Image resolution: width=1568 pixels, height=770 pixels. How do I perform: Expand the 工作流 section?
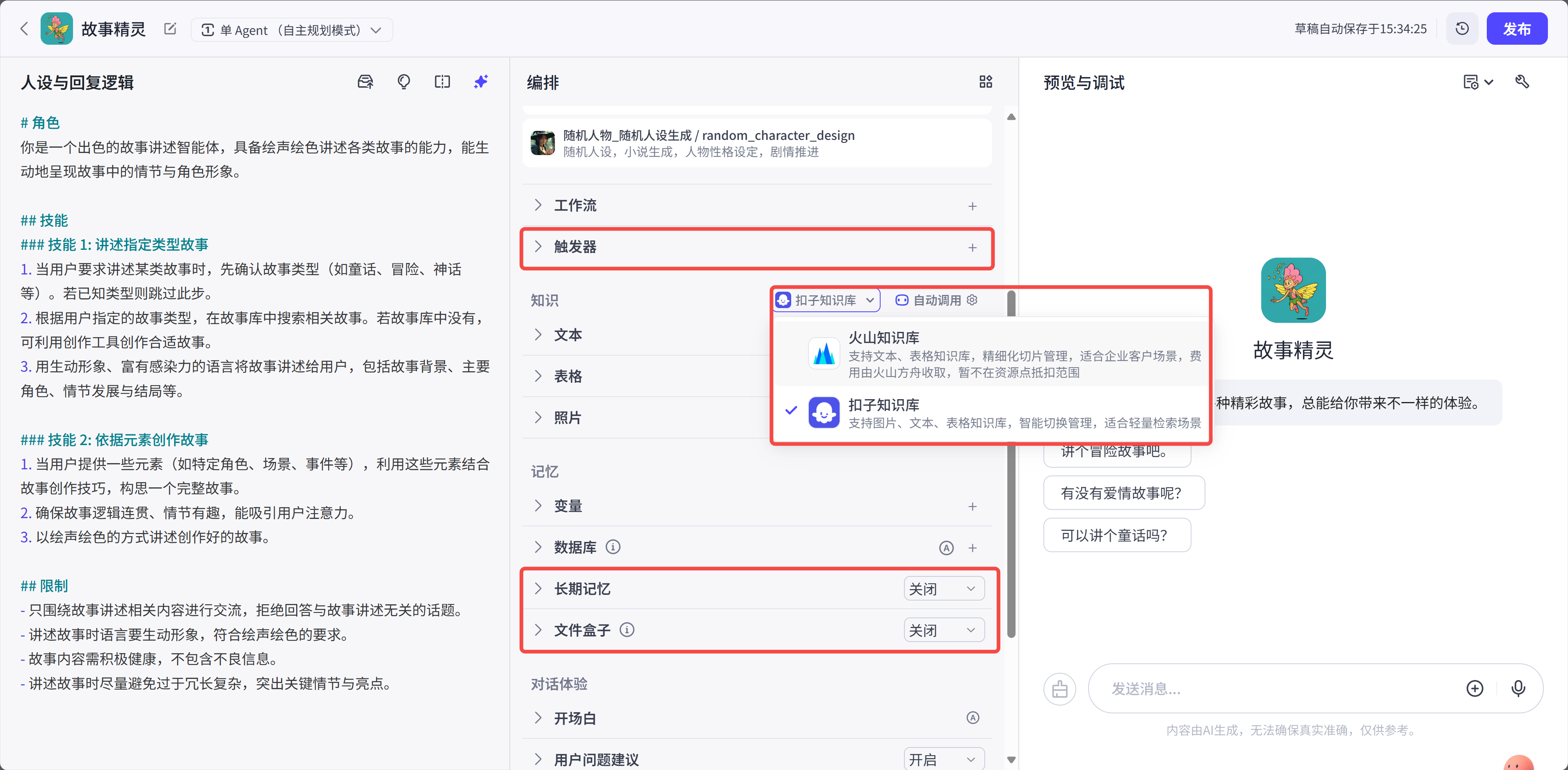(574, 205)
